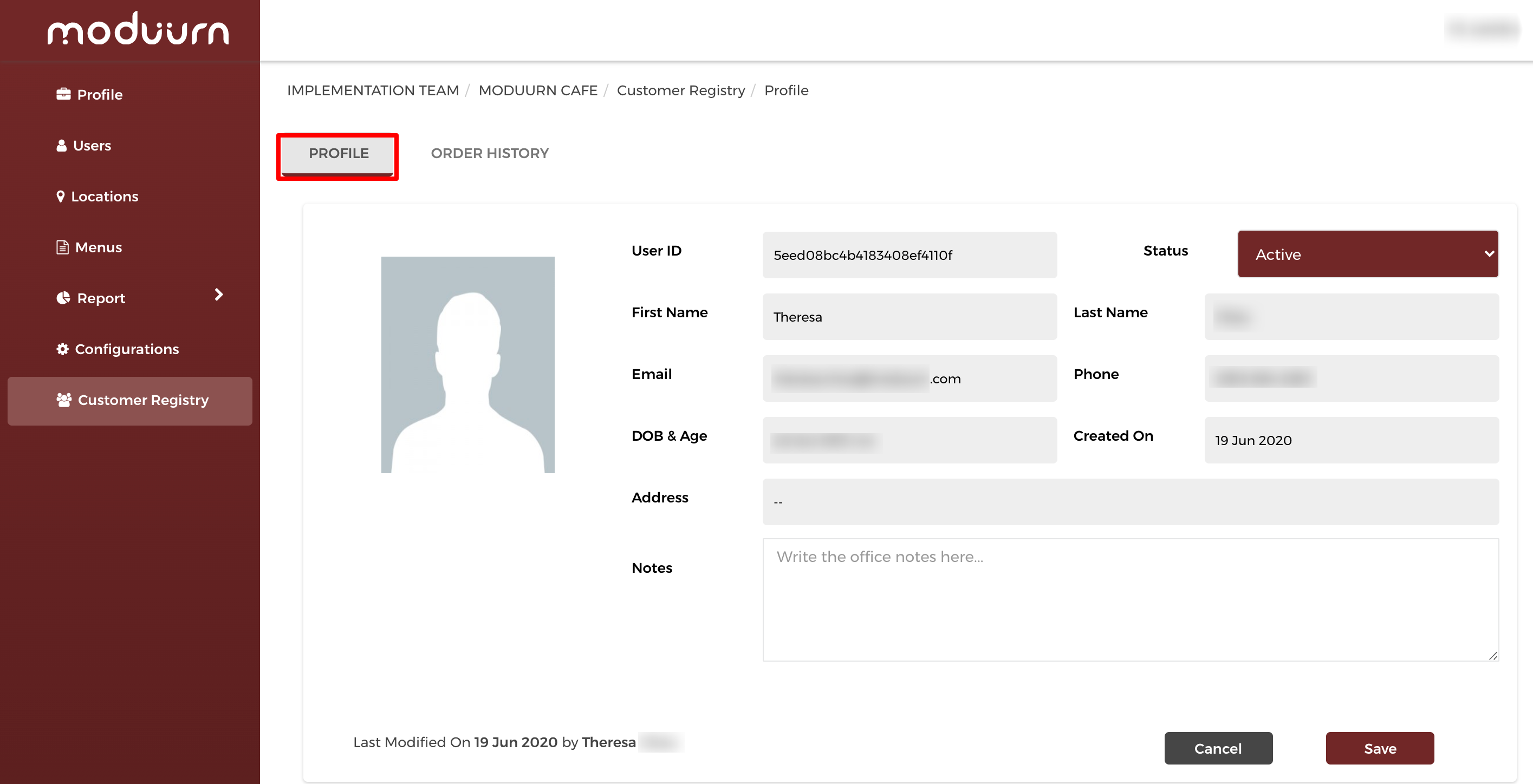Open Users in the sidebar
Screen dimensions: 1533x784
[x=92, y=146]
